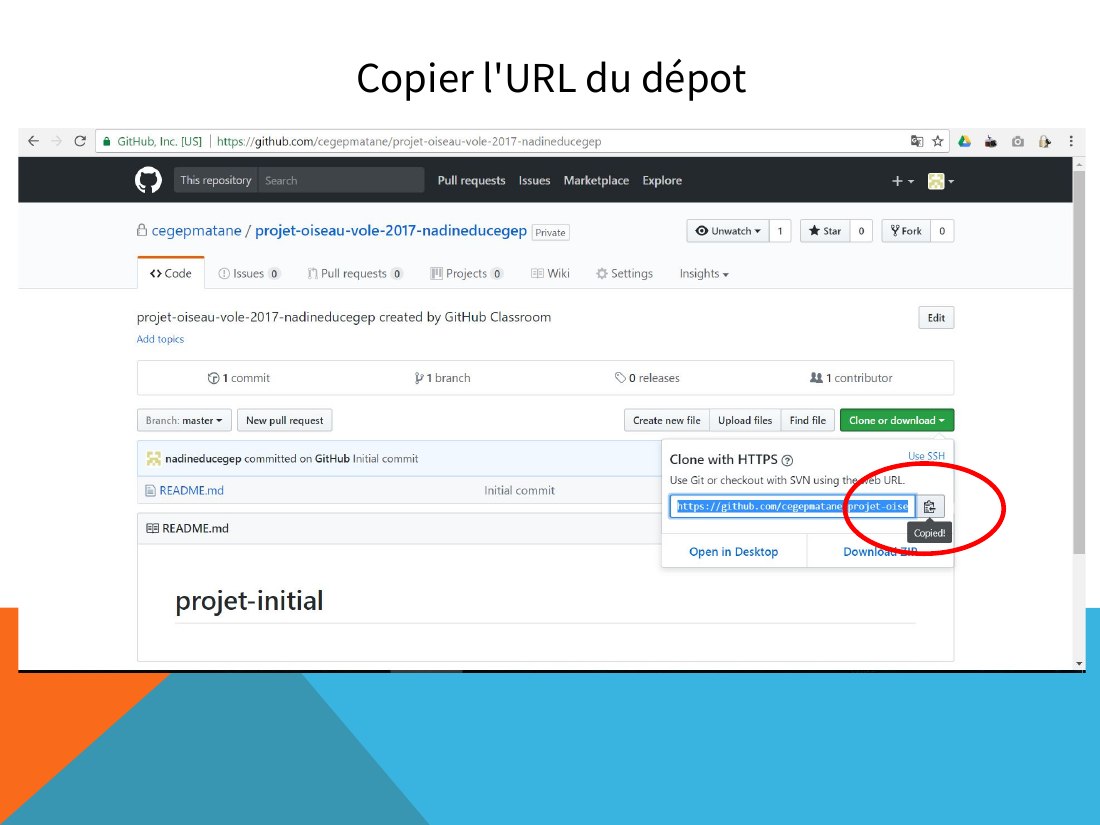This screenshot has height=825, width=1100.
Task: Open the Projects tab
Action: click(x=467, y=274)
